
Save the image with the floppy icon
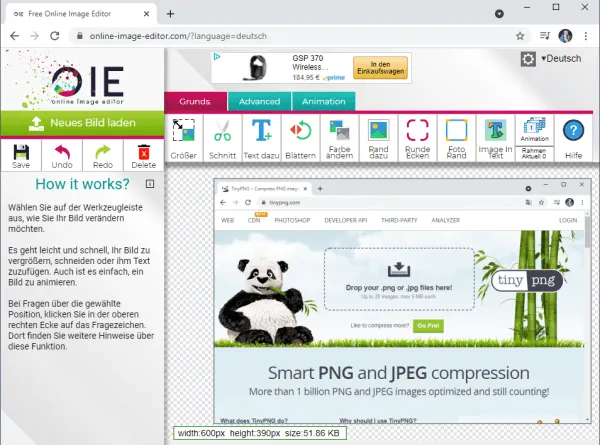pyautogui.click(x=21, y=156)
